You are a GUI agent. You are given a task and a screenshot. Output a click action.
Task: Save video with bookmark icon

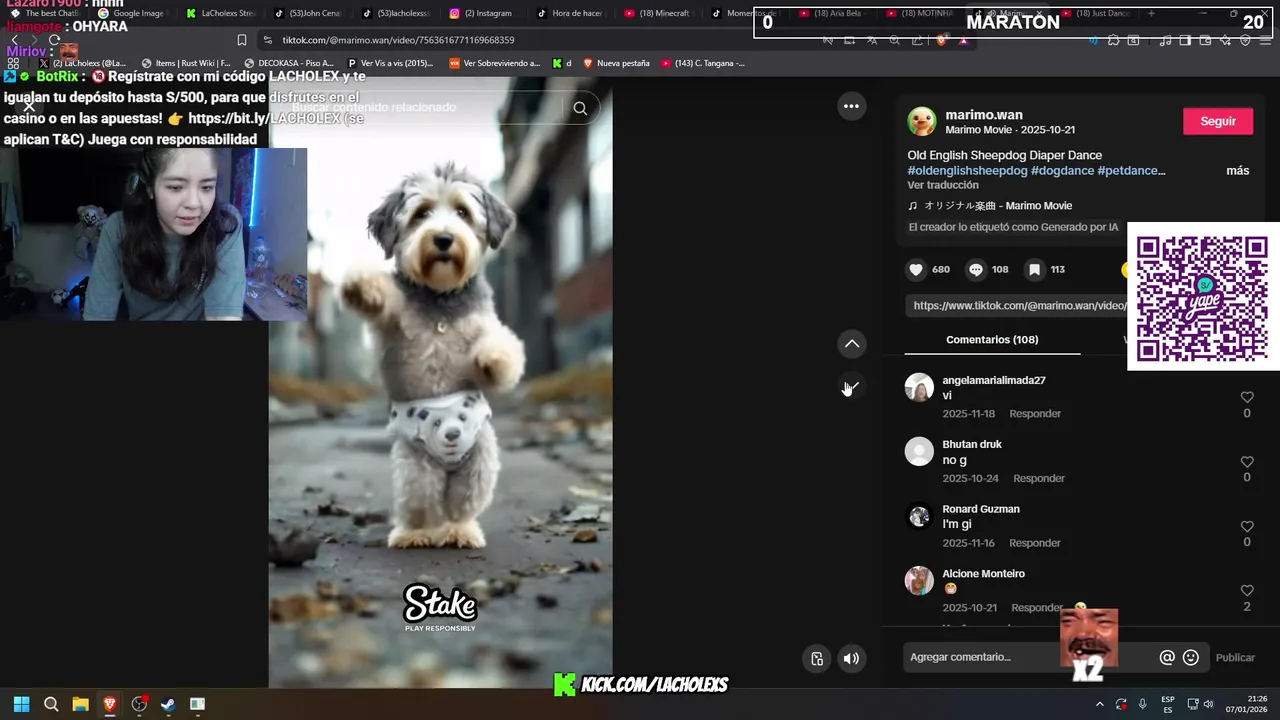[x=1035, y=269]
